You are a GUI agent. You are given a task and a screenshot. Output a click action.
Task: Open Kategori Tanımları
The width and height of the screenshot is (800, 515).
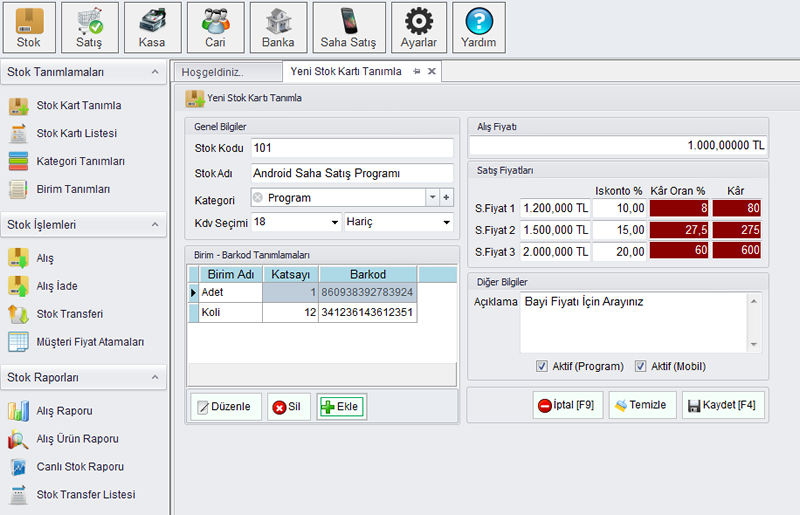(x=66, y=162)
